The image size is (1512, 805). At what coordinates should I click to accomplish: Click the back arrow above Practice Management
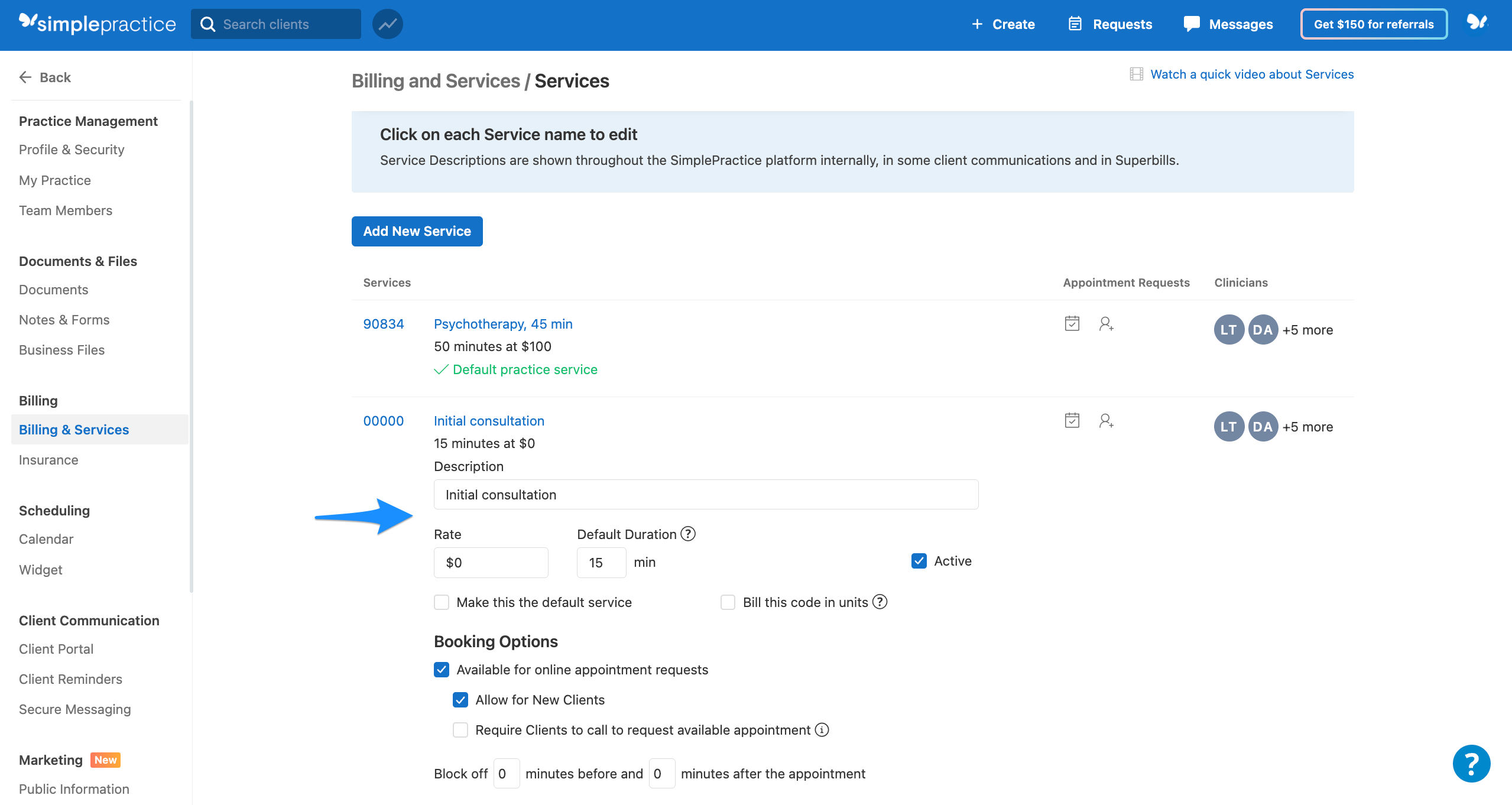pos(25,77)
